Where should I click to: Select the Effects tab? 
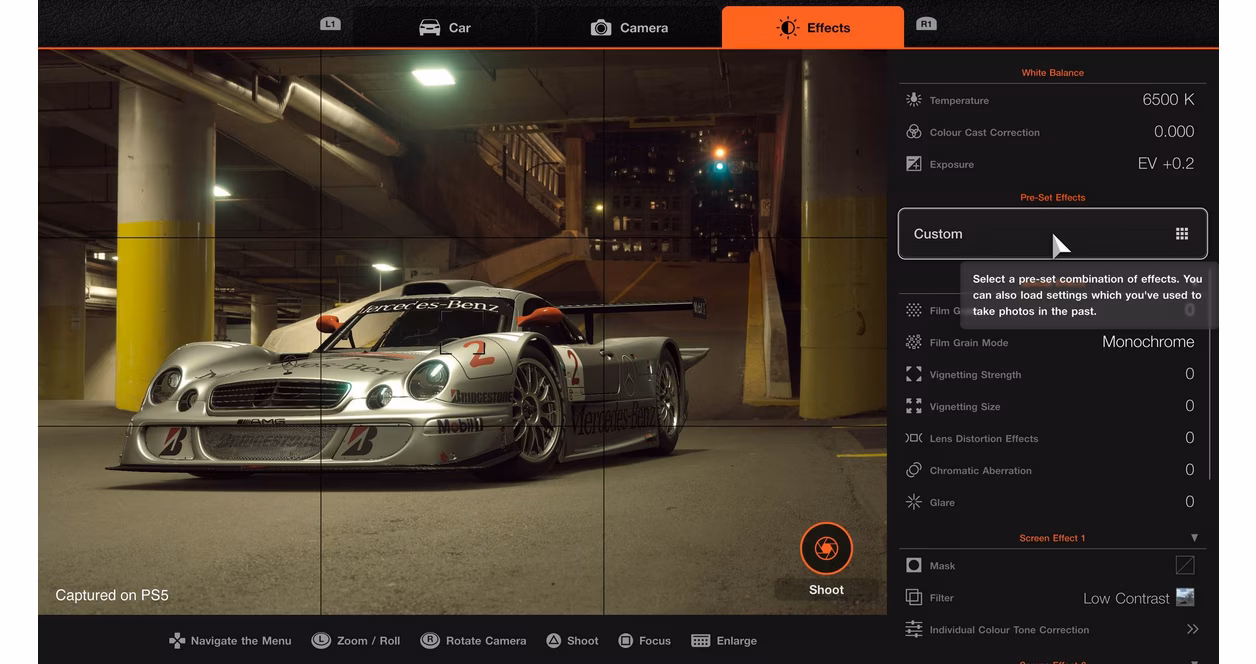pos(812,27)
